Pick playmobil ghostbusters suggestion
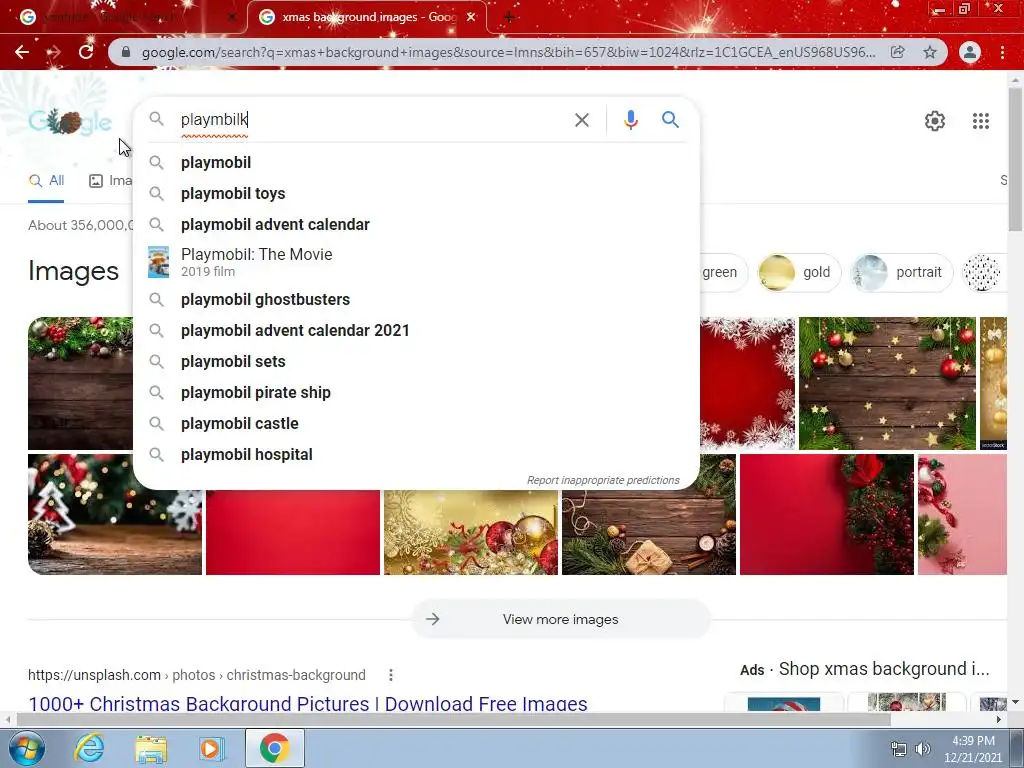Screen dimensions: 1024x768 [417, 299]
